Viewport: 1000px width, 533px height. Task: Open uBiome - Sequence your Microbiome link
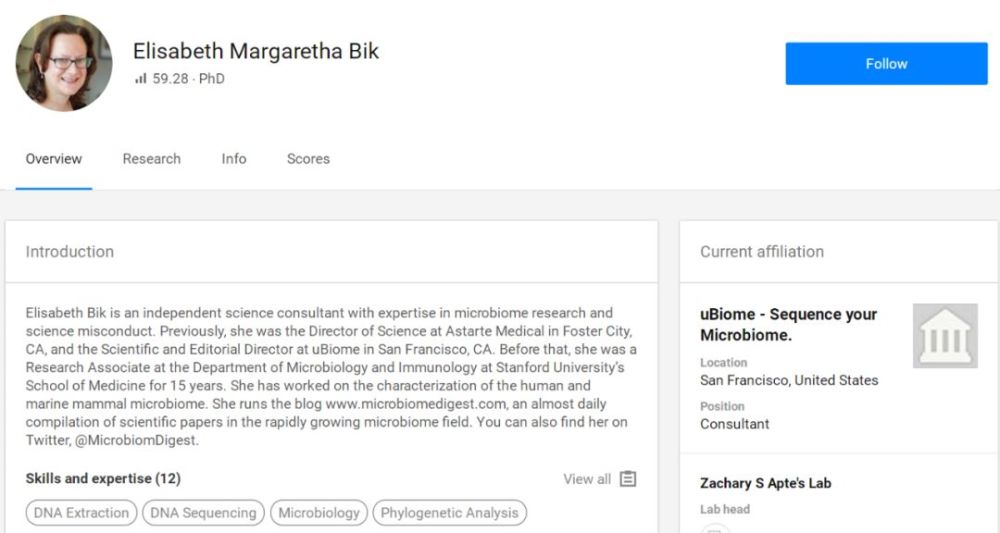coord(788,324)
